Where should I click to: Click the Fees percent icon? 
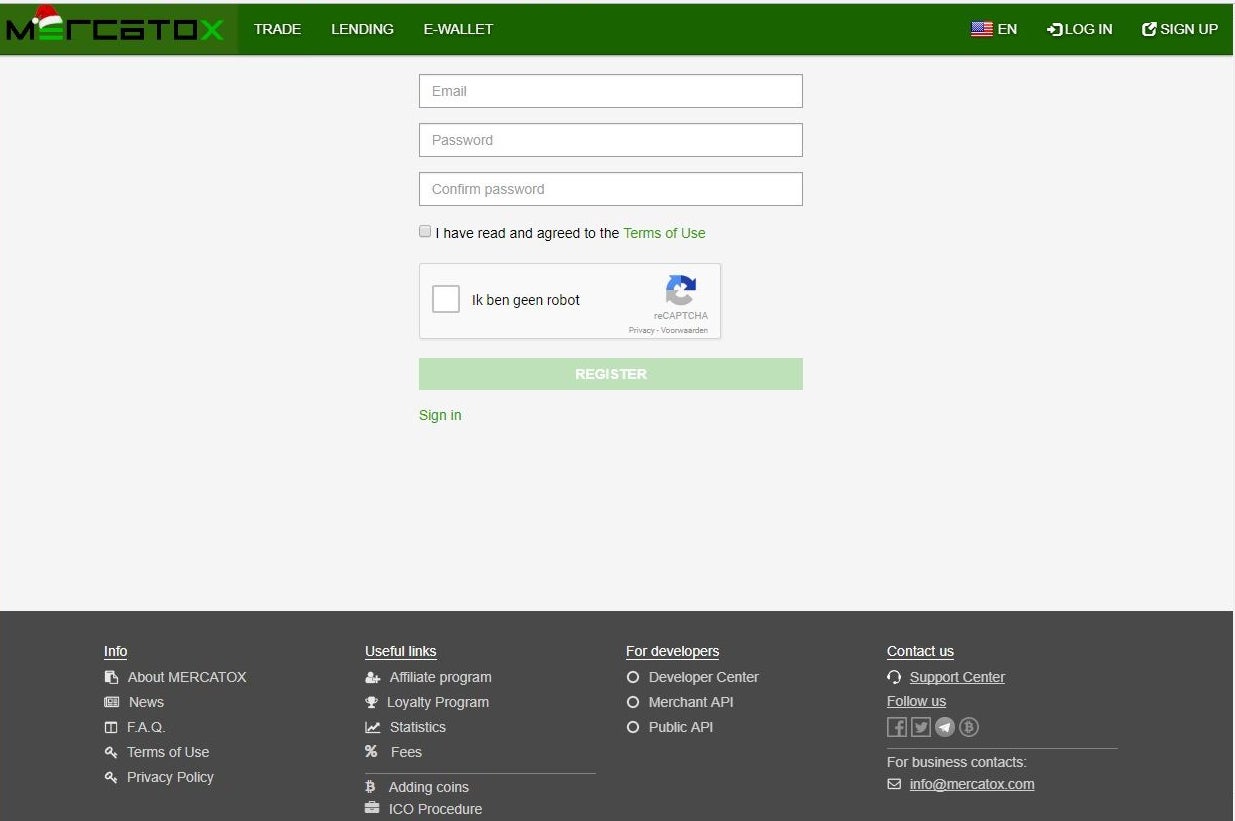[371, 752]
